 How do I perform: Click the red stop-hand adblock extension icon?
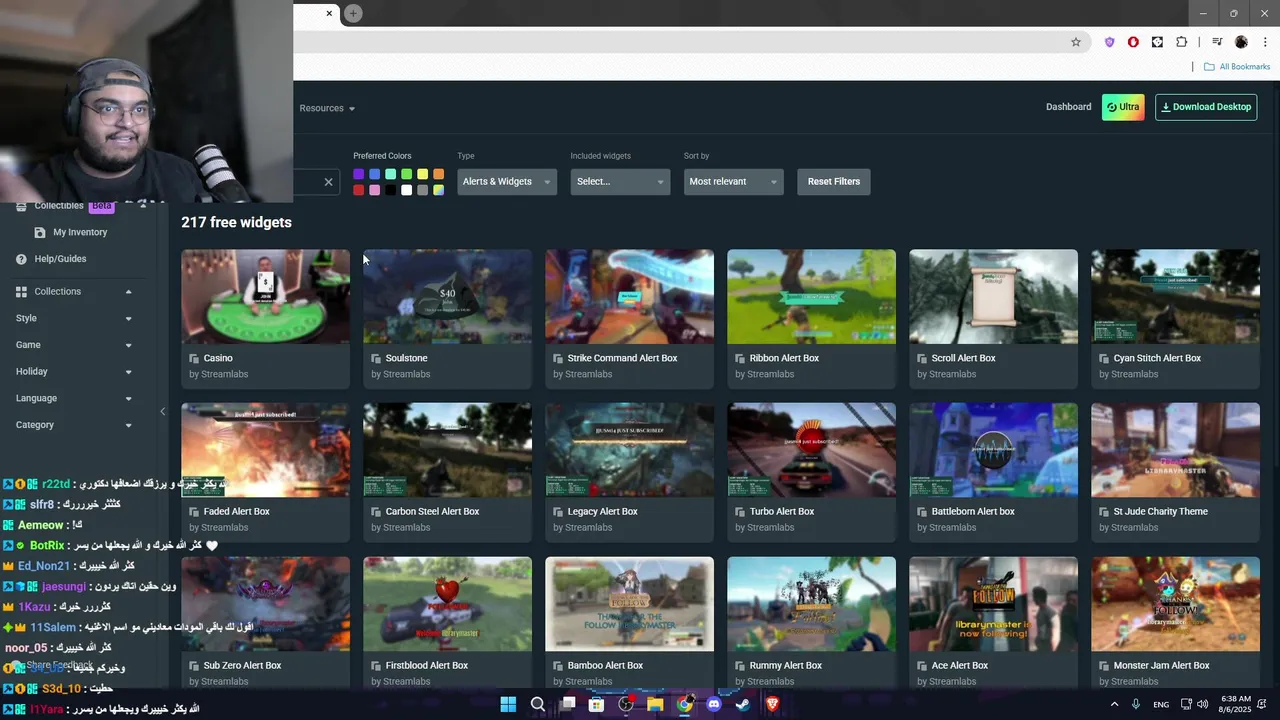[x=1133, y=42]
